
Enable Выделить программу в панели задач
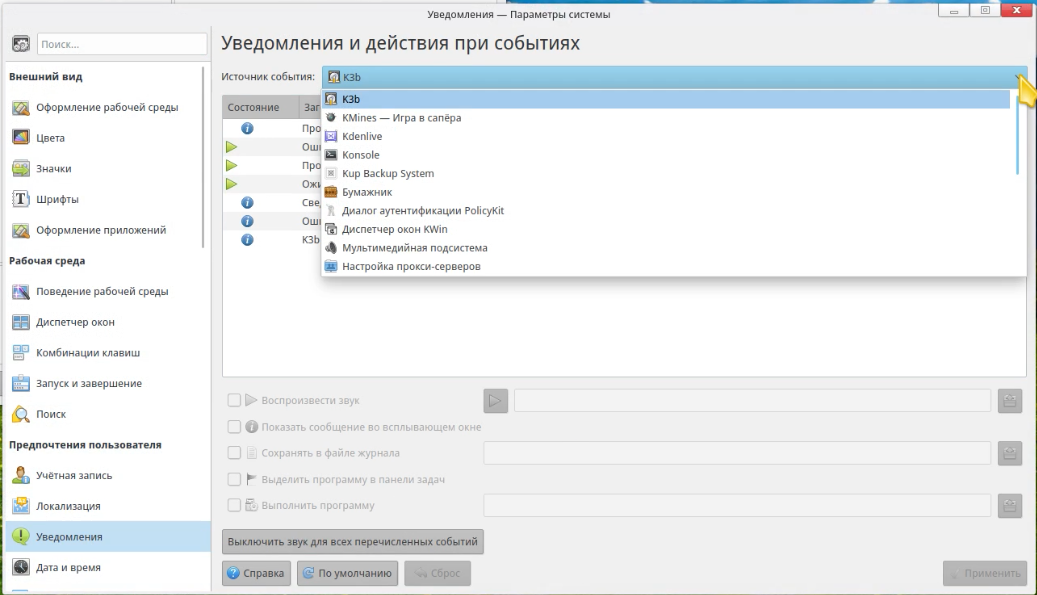234,479
